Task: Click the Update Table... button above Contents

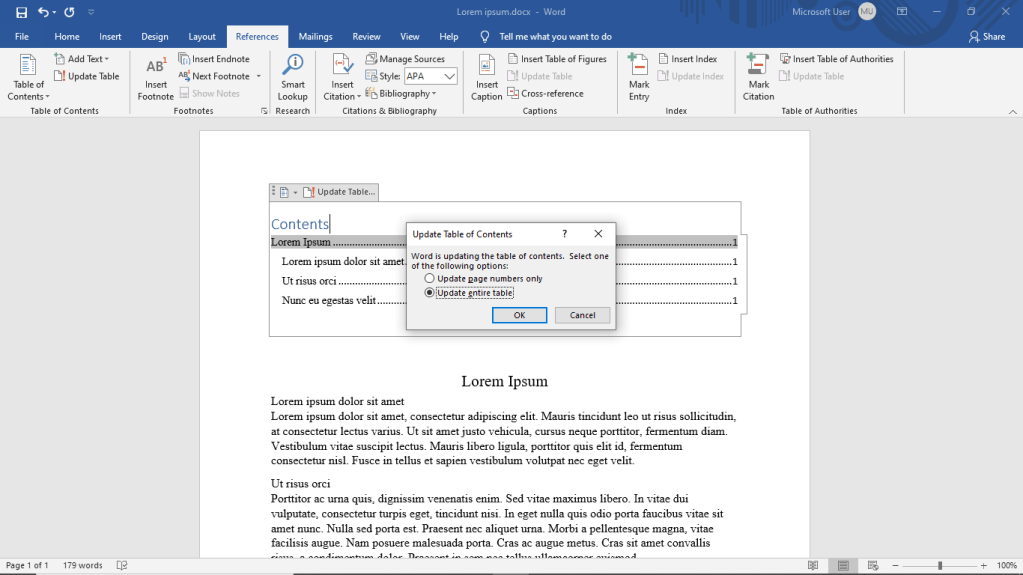Action: pyautogui.click(x=339, y=192)
